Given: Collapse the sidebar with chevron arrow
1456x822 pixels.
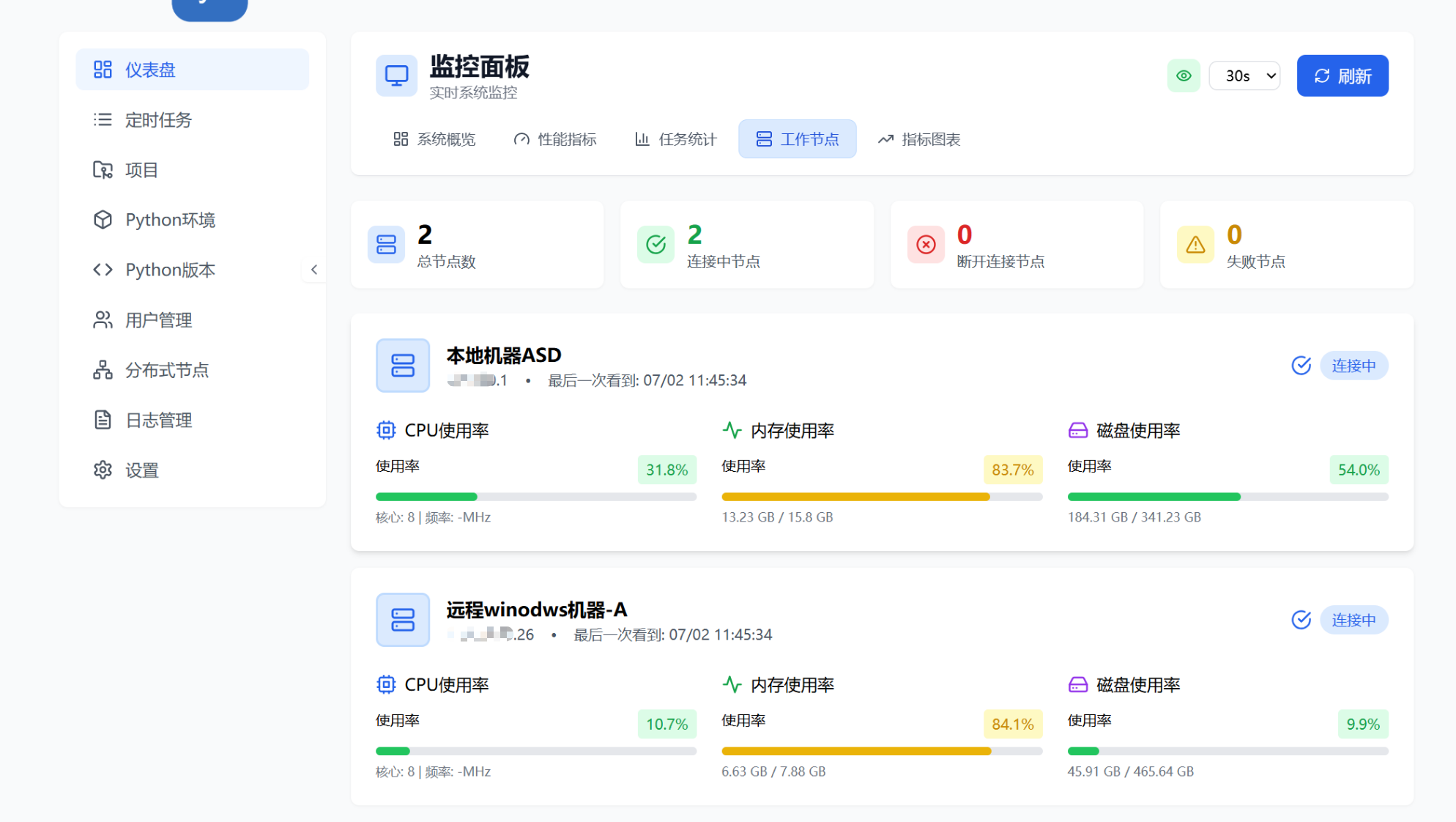Looking at the screenshot, I should [314, 270].
